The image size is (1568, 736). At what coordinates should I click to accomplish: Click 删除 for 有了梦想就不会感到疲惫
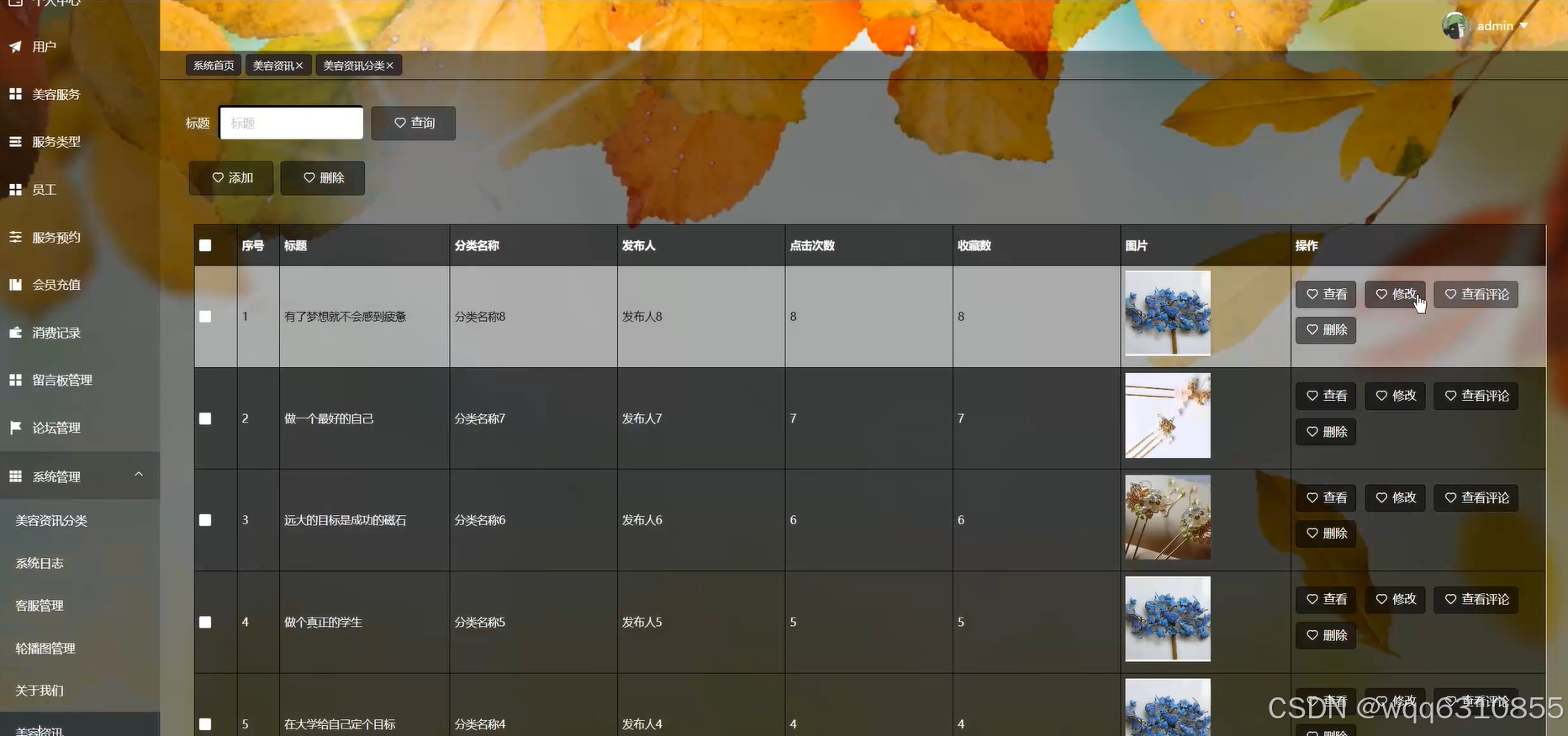point(1326,330)
